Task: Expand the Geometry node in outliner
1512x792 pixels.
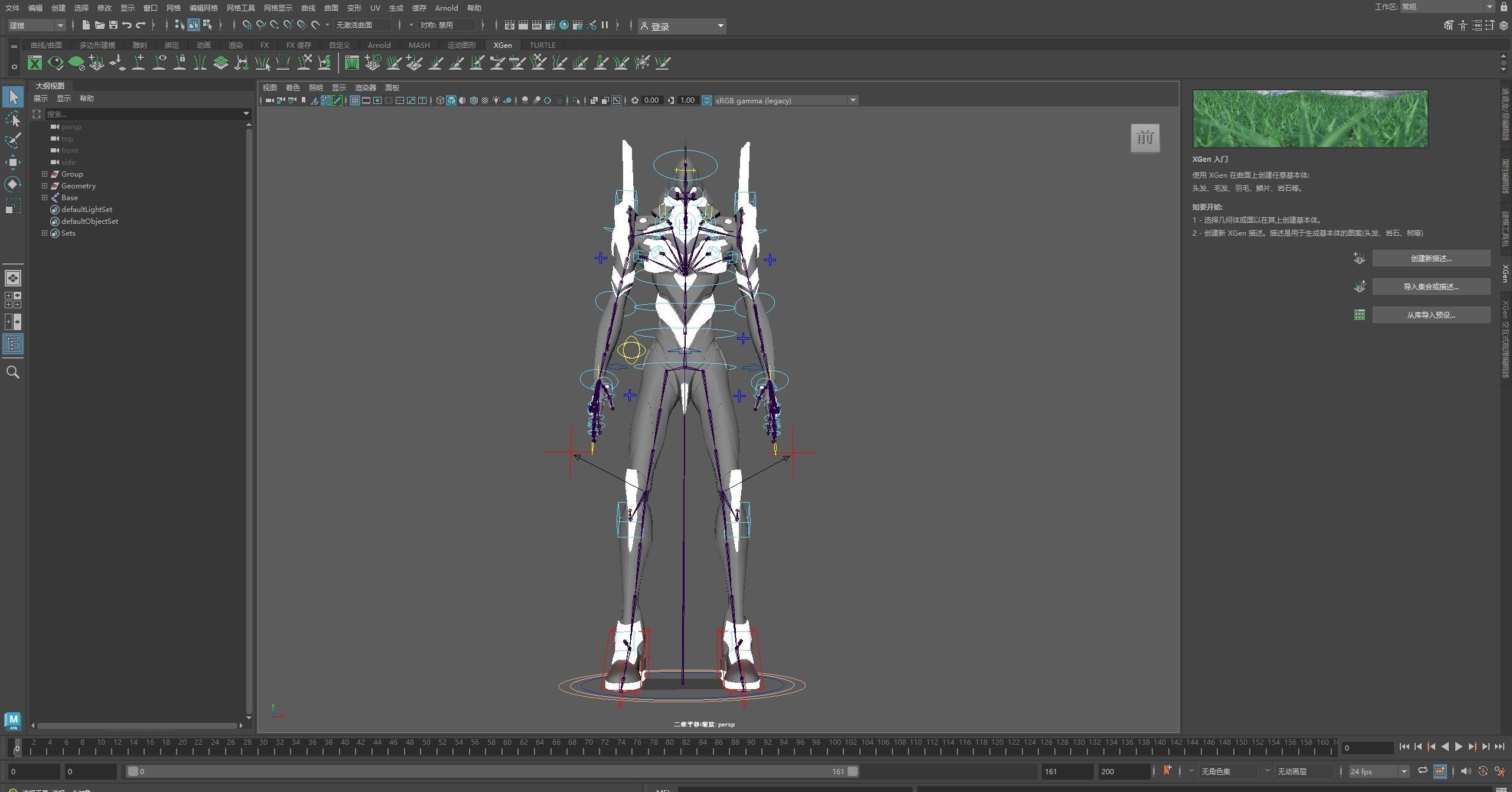Action: [44, 186]
